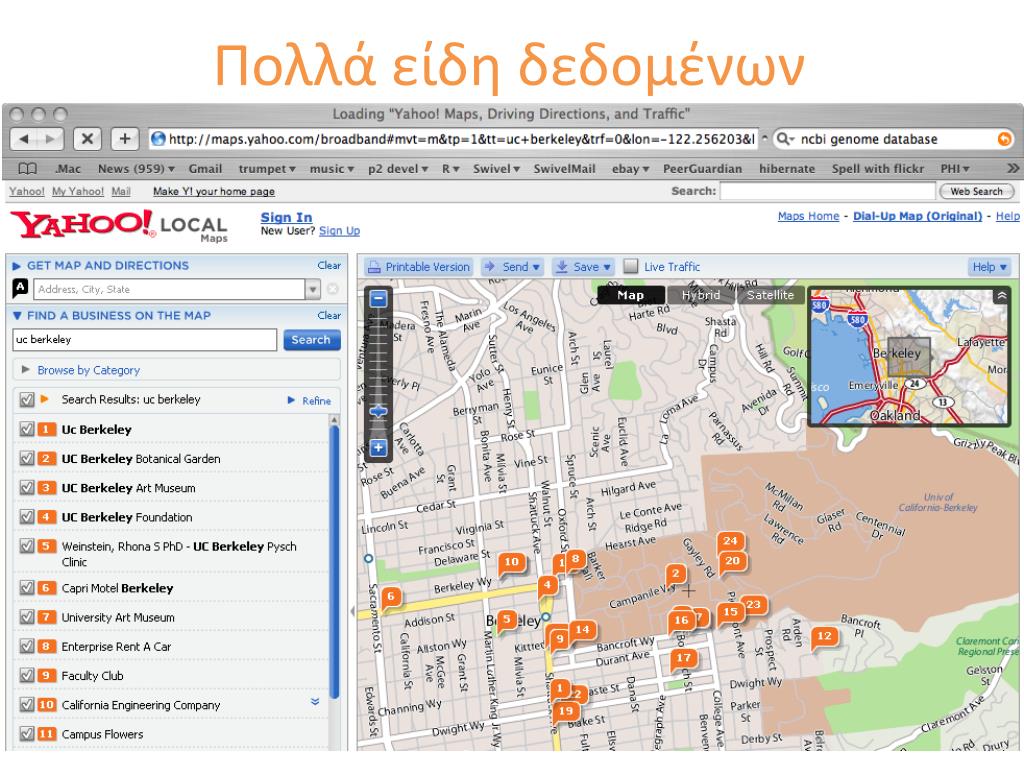This screenshot has width=1024, height=768.
Task: Uncheck Faculty Club checkbox
Action: click(27, 675)
